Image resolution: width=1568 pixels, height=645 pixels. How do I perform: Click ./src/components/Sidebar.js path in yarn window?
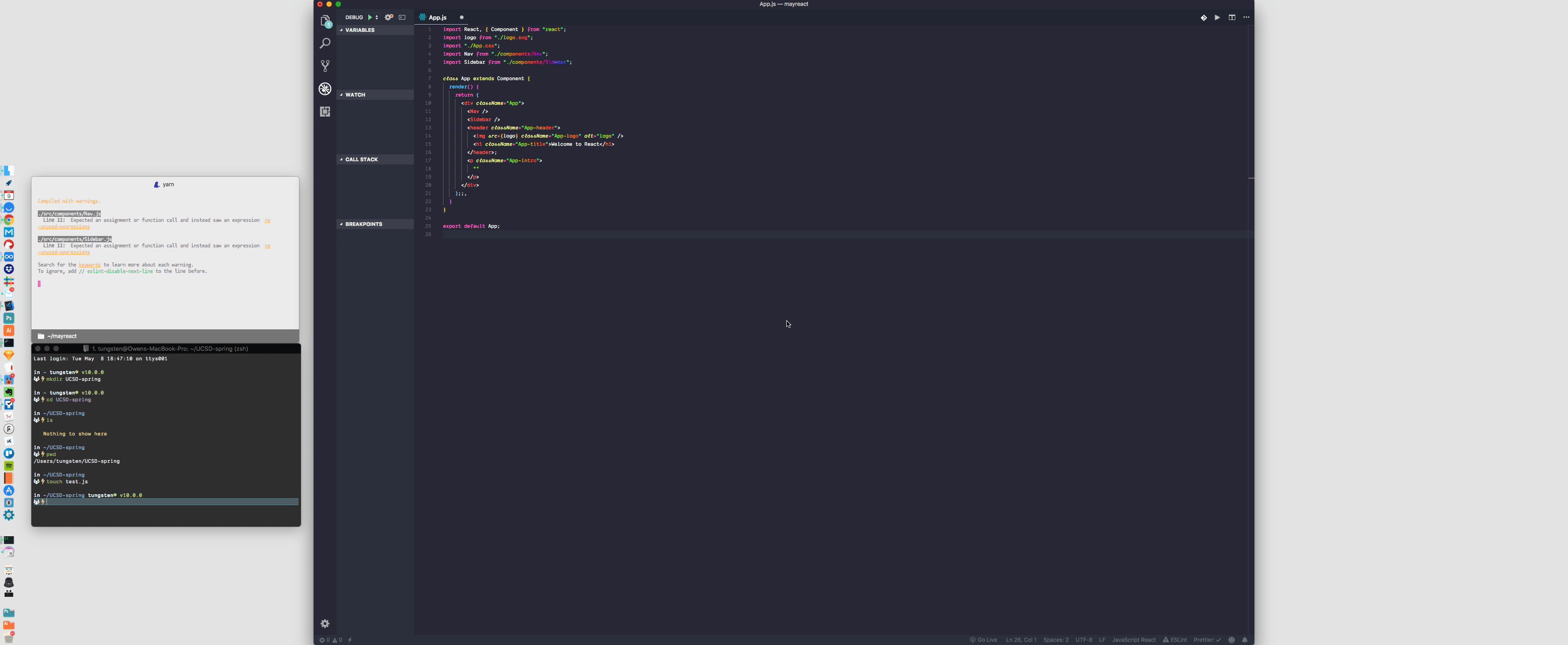click(x=75, y=239)
